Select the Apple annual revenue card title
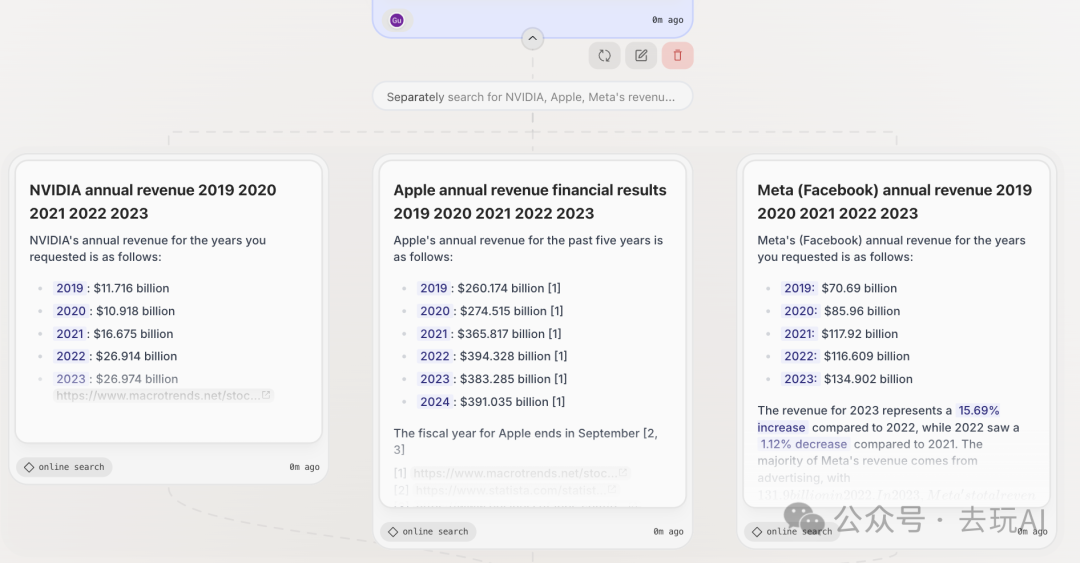The width and height of the screenshot is (1080, 563). coord(530,201)
